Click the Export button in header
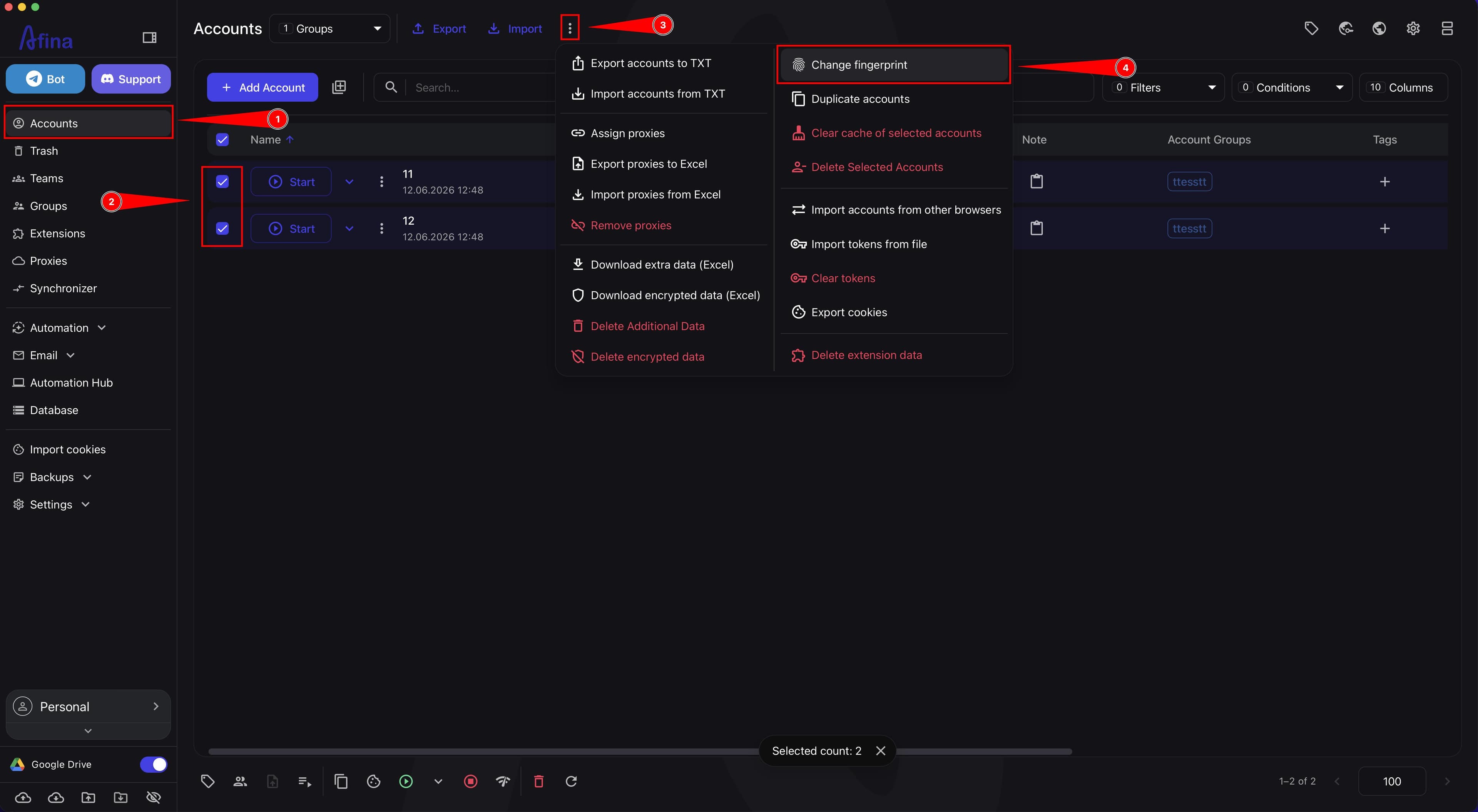Image resolution: width=1478 pixels, height=812 pixels. click(439, 28)
